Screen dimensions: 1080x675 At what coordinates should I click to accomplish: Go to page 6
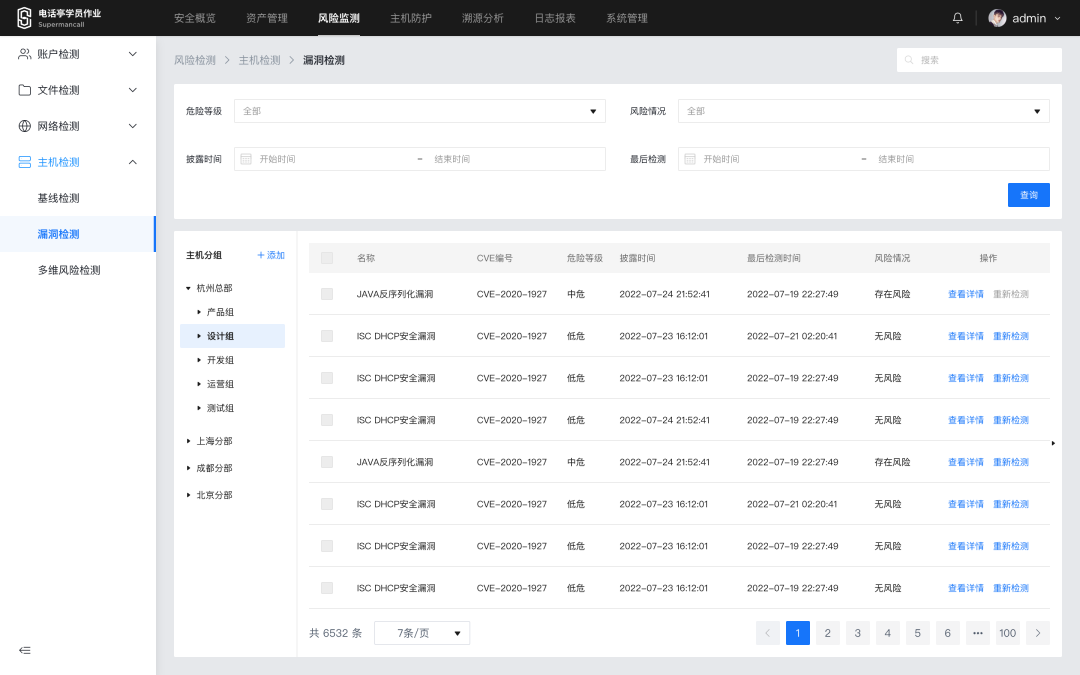947,633
